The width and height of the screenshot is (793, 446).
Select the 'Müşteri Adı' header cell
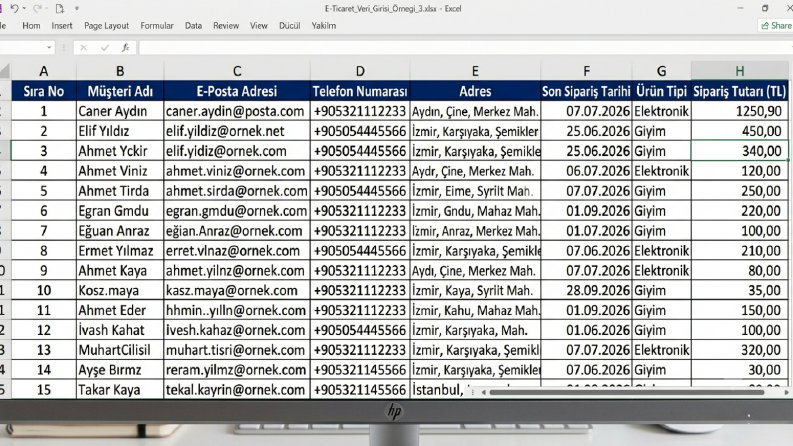click(x=120, y=91)
